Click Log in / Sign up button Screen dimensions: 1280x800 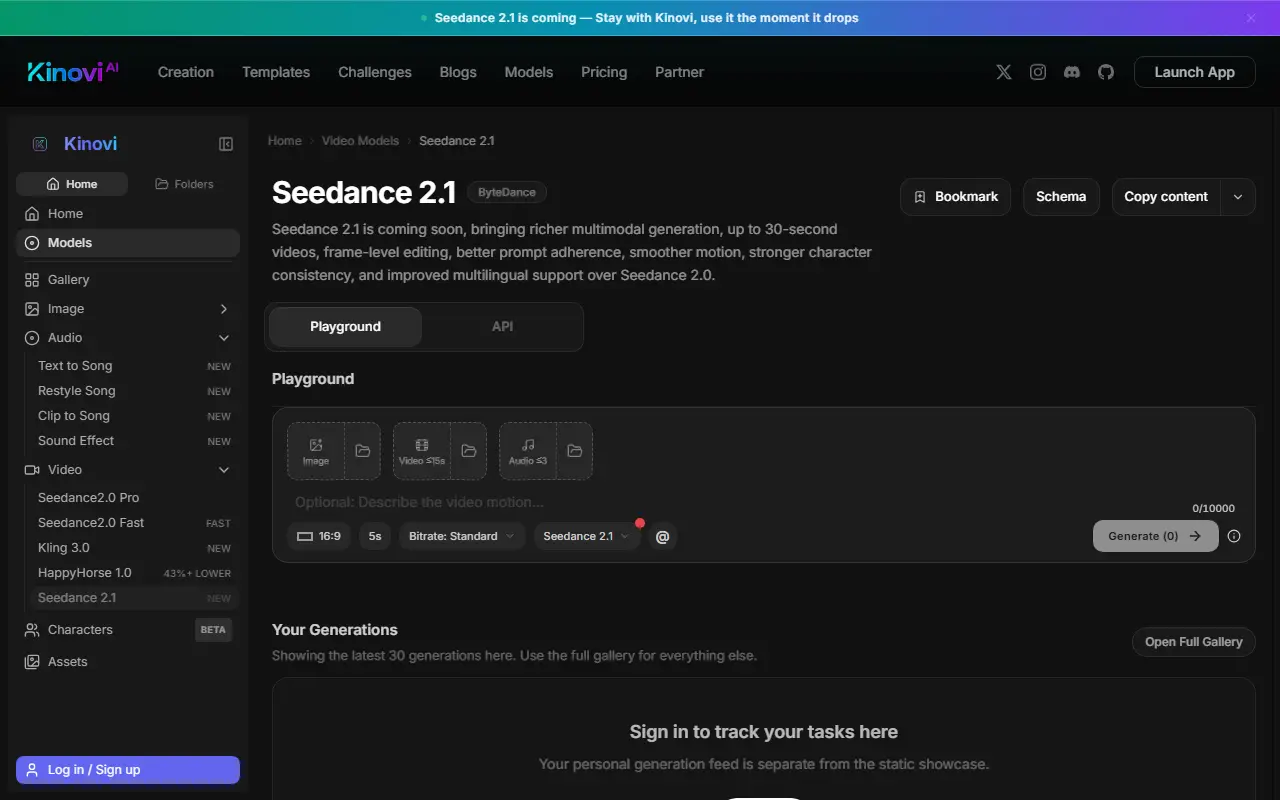point(128,770)
